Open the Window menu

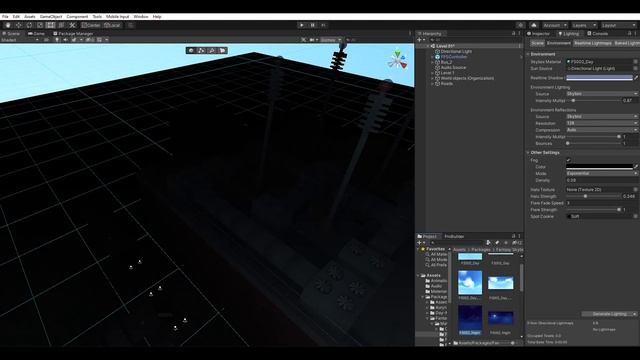point(141,17)
